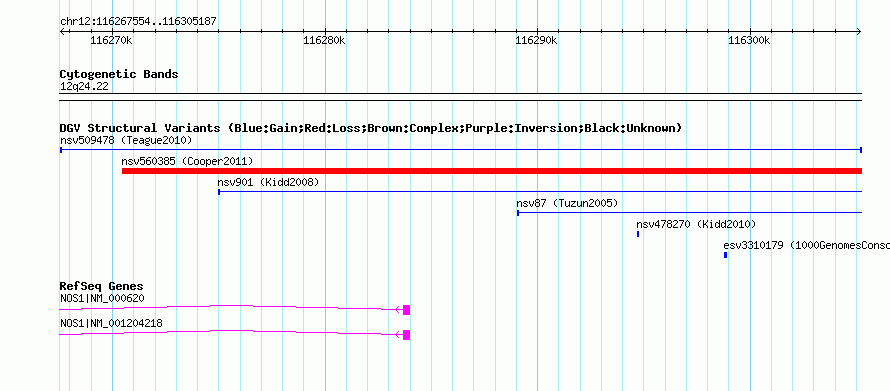Click the nsv87 (Tuzun2005) label
The width and height of the screenshot is (890, 391).
coord(567,203)
